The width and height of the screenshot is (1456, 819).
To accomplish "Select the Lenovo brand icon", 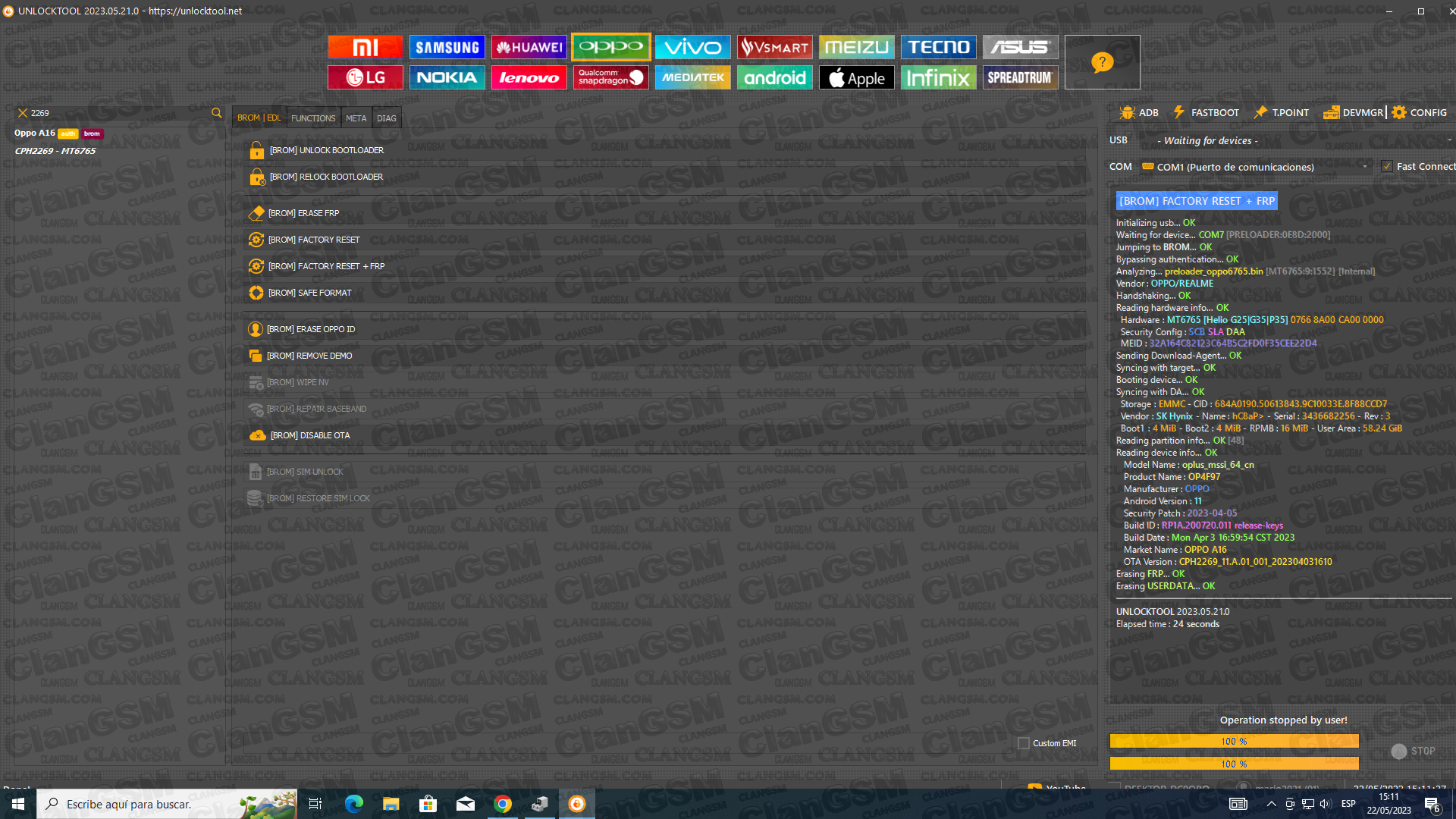I will [x=529, y=77].
